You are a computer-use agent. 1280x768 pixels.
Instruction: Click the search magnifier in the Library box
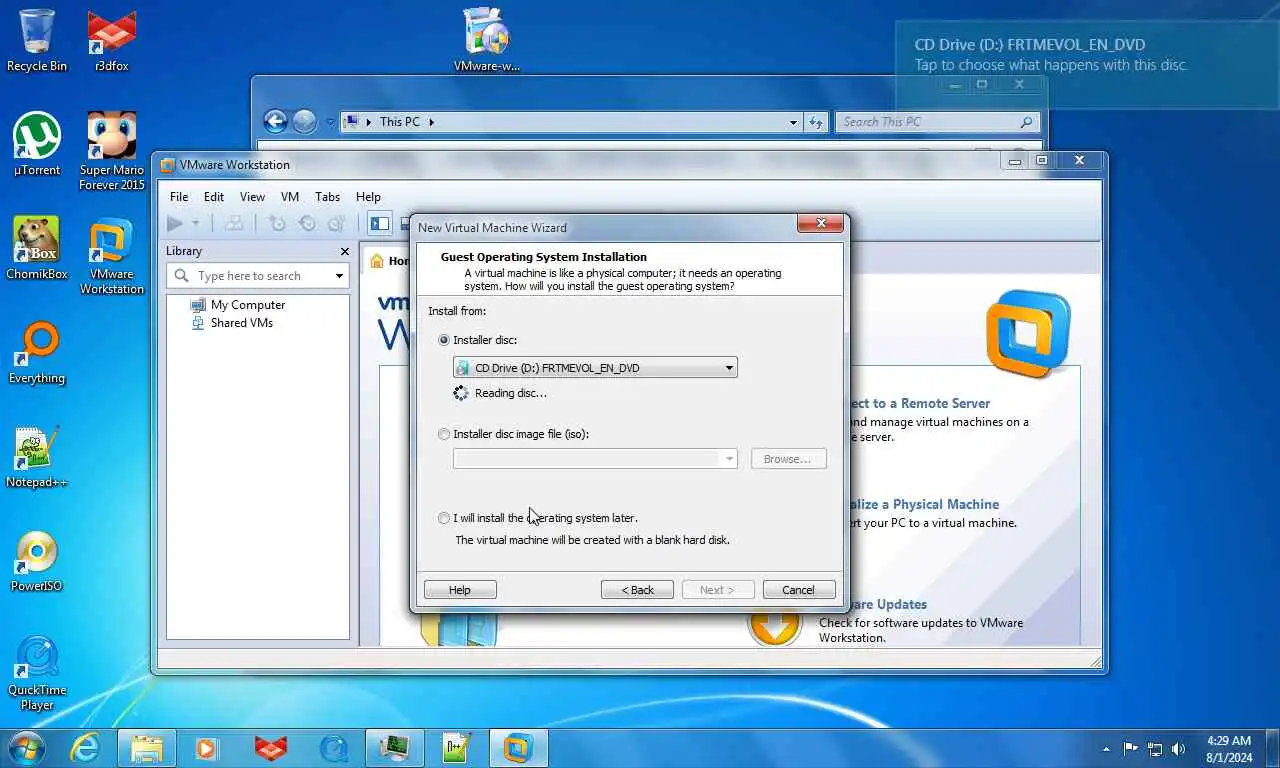pyautogui.click(x=182, y=276)
